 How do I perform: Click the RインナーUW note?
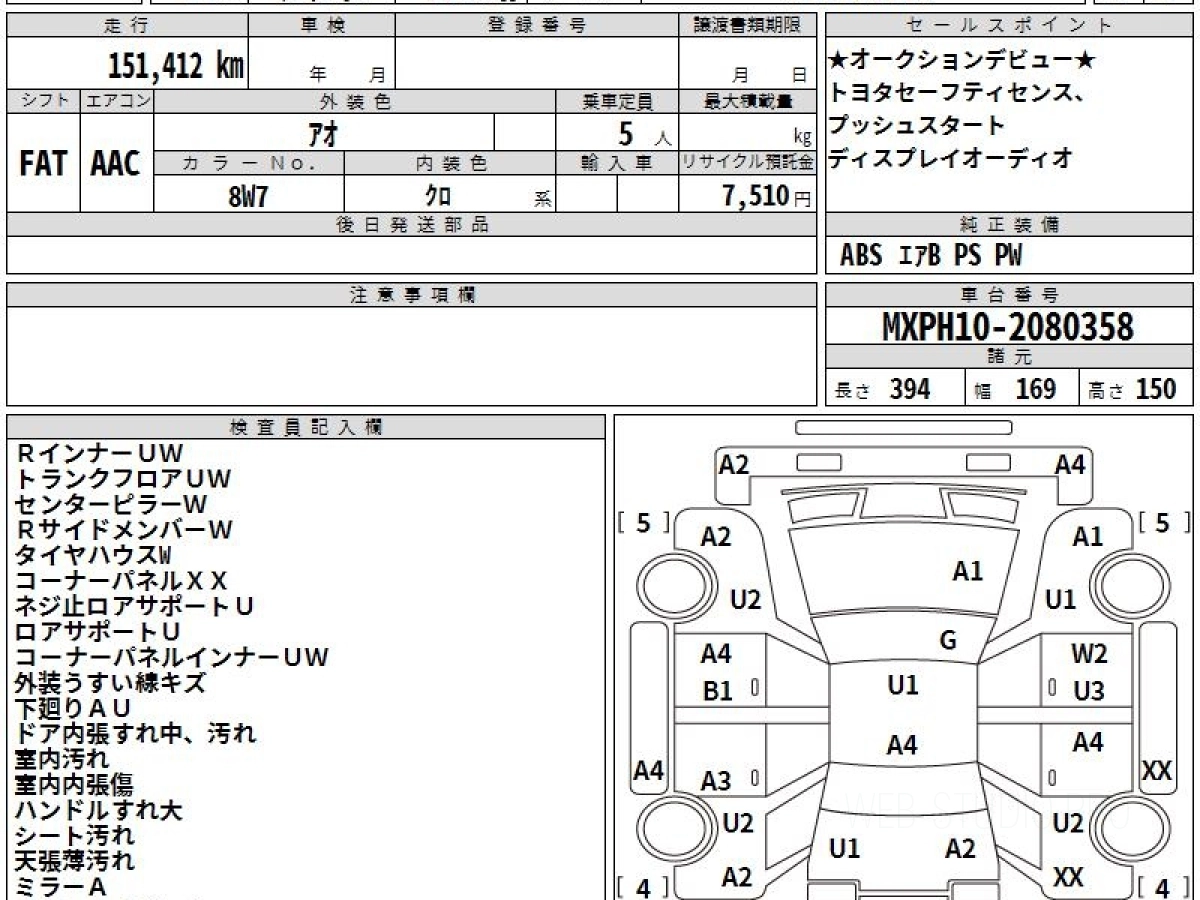coord(99,454)
